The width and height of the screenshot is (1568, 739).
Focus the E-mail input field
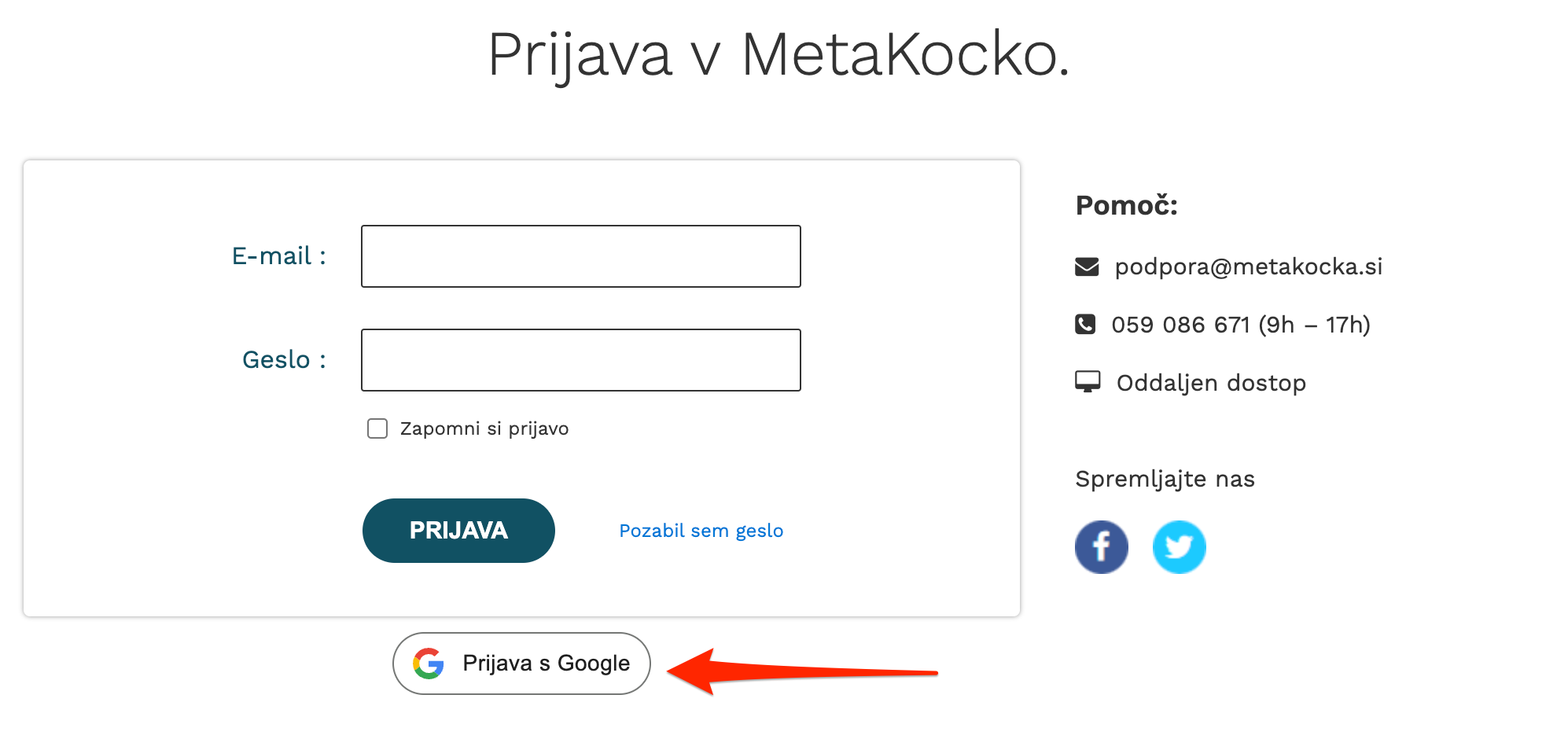580,256
